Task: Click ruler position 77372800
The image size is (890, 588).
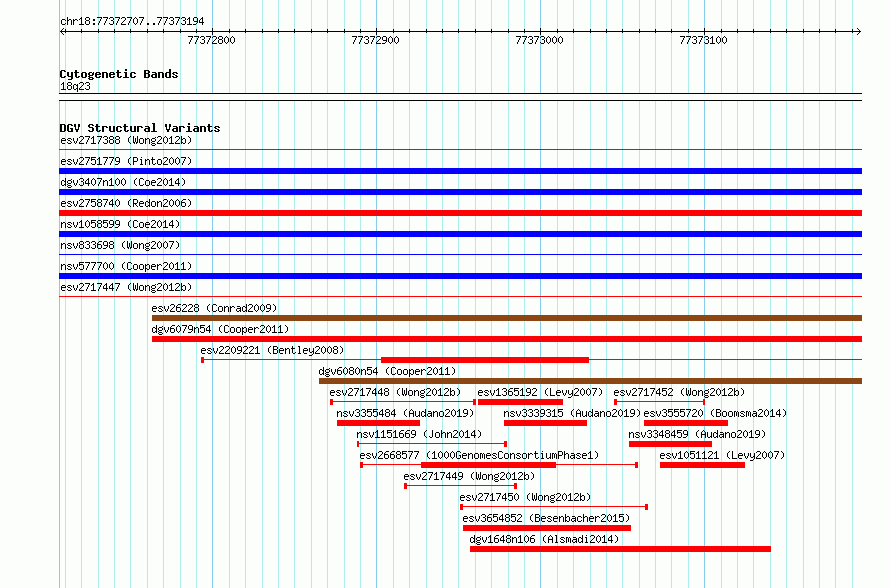Action: click(x=211, y=40)
